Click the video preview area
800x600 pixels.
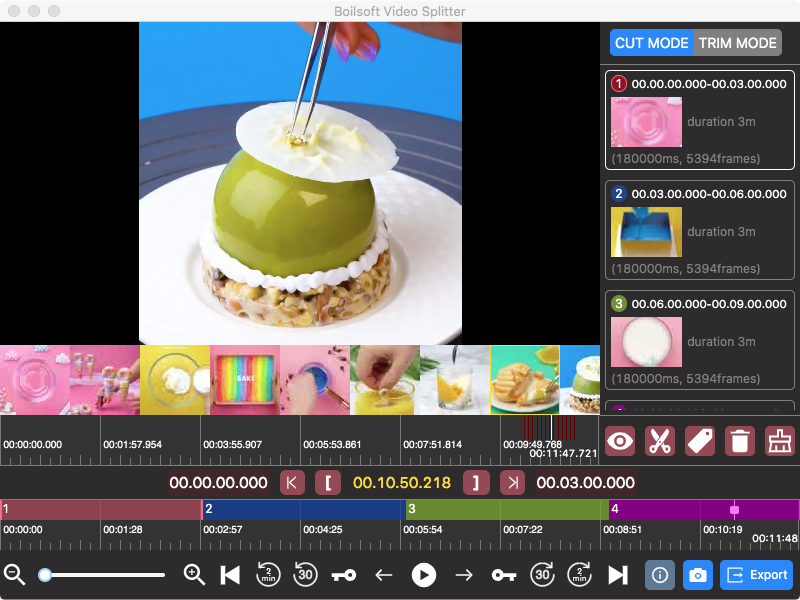coord(300,183)
